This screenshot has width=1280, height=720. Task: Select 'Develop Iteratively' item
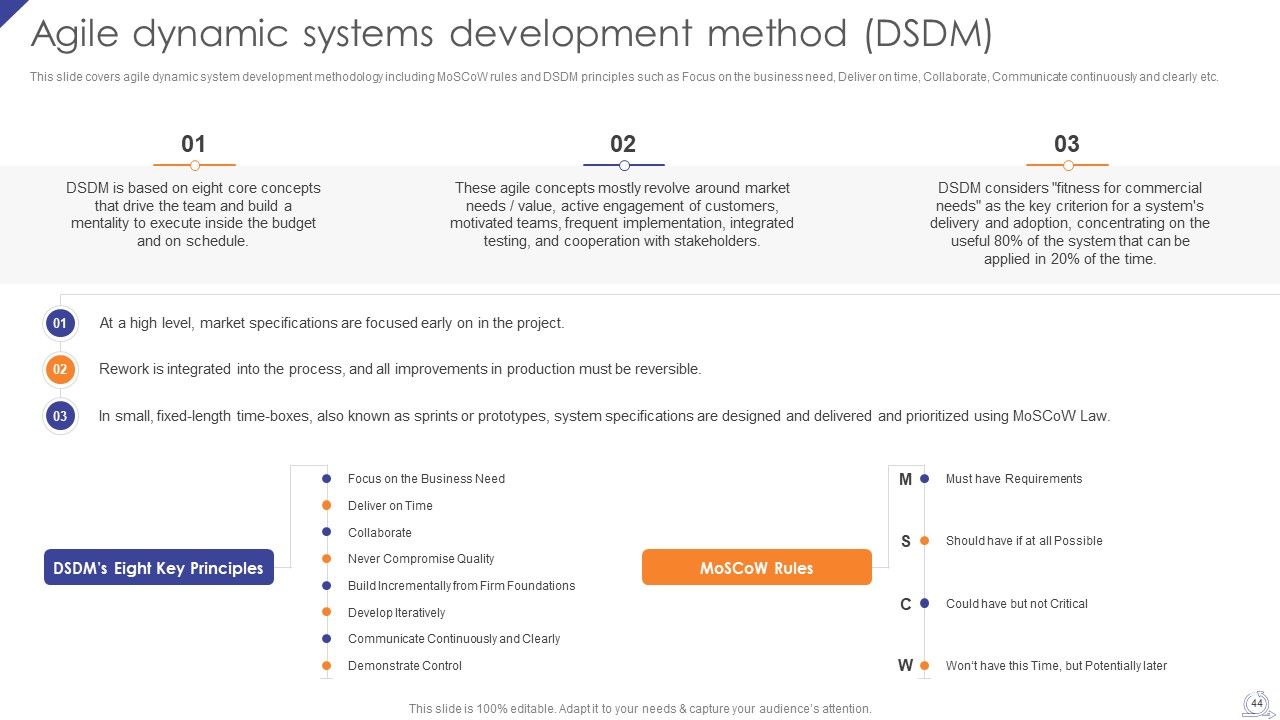pyautogui.click(x=396, y=613)
